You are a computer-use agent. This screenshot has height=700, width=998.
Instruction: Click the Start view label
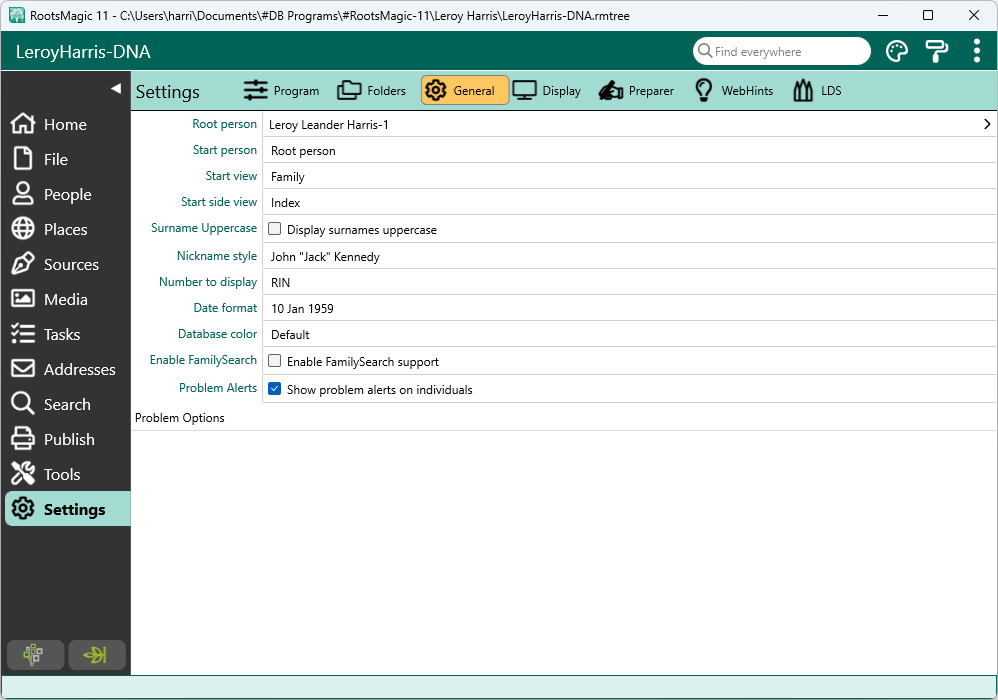[x=231, y=176]
